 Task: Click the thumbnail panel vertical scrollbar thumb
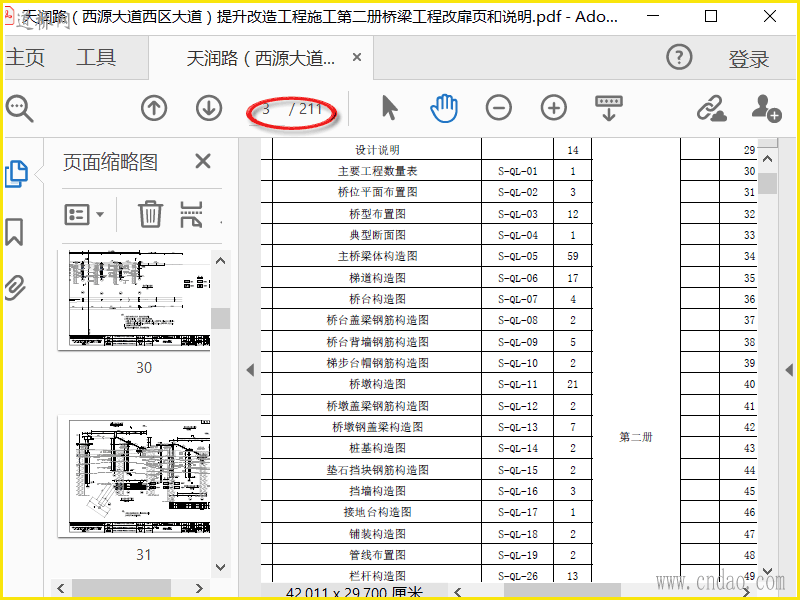click(220, 318)
